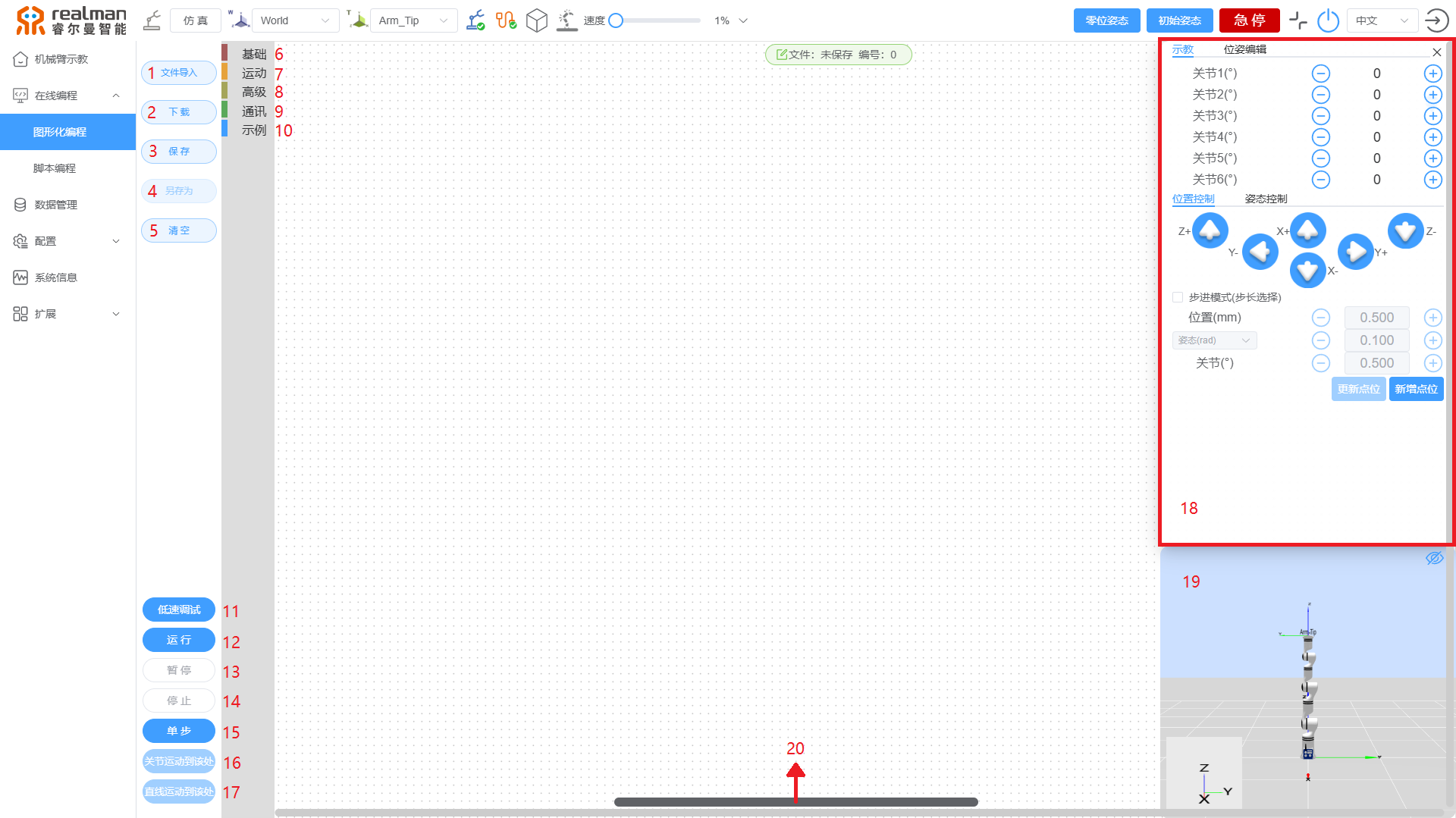Toggle the 仿真 simulation mode button
This screenshot has height=818, width=1456.
coord(195,20)
